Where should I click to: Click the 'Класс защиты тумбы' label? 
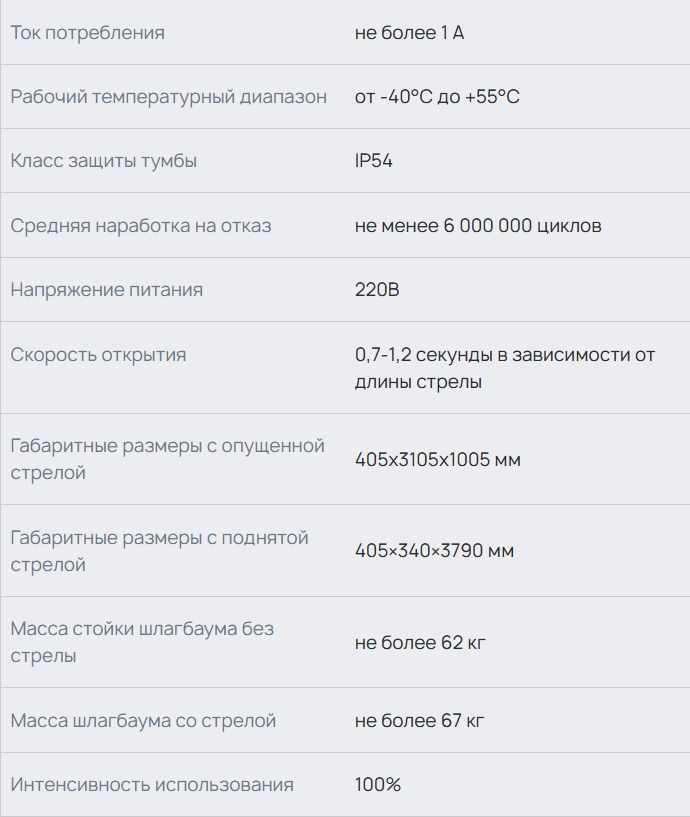pos(104,161)
